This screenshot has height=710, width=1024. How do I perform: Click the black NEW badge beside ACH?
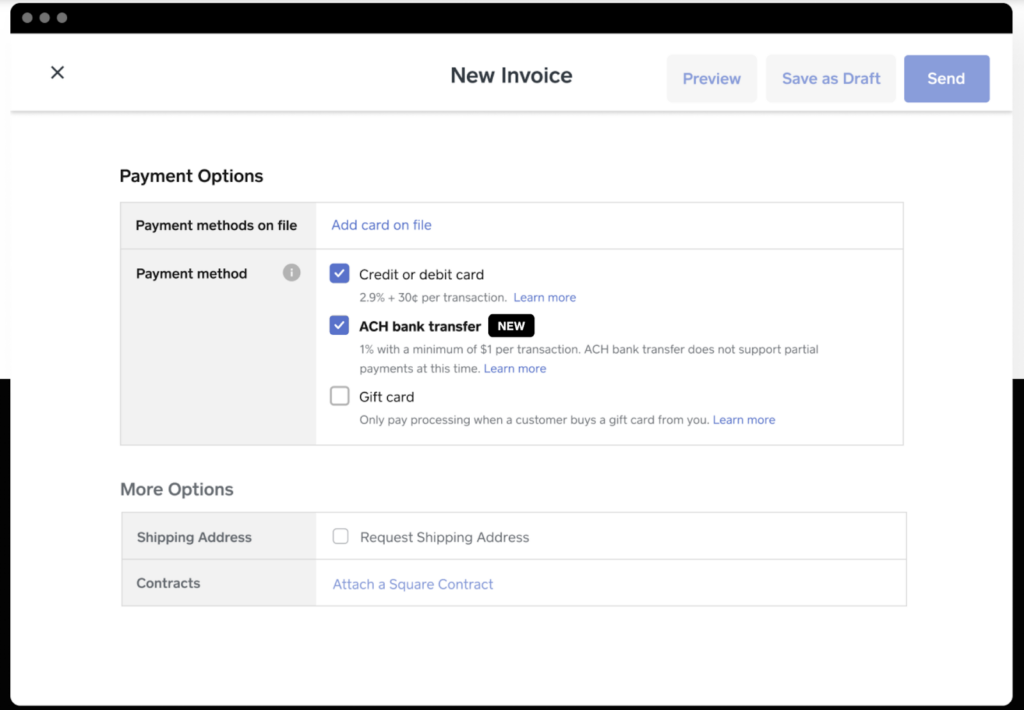511,326
